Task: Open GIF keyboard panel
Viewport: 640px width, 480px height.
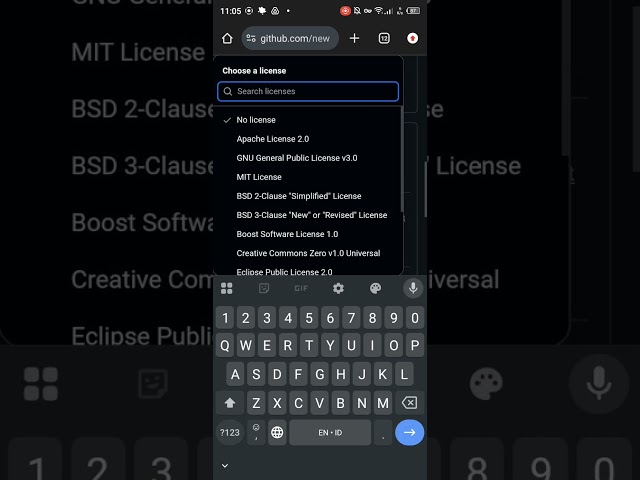Action: 301,289
